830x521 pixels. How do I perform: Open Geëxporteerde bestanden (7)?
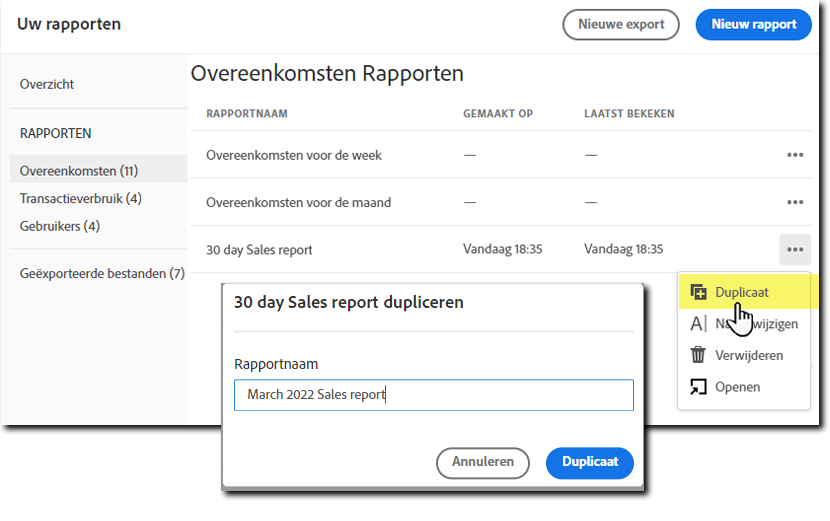(102, 273)
